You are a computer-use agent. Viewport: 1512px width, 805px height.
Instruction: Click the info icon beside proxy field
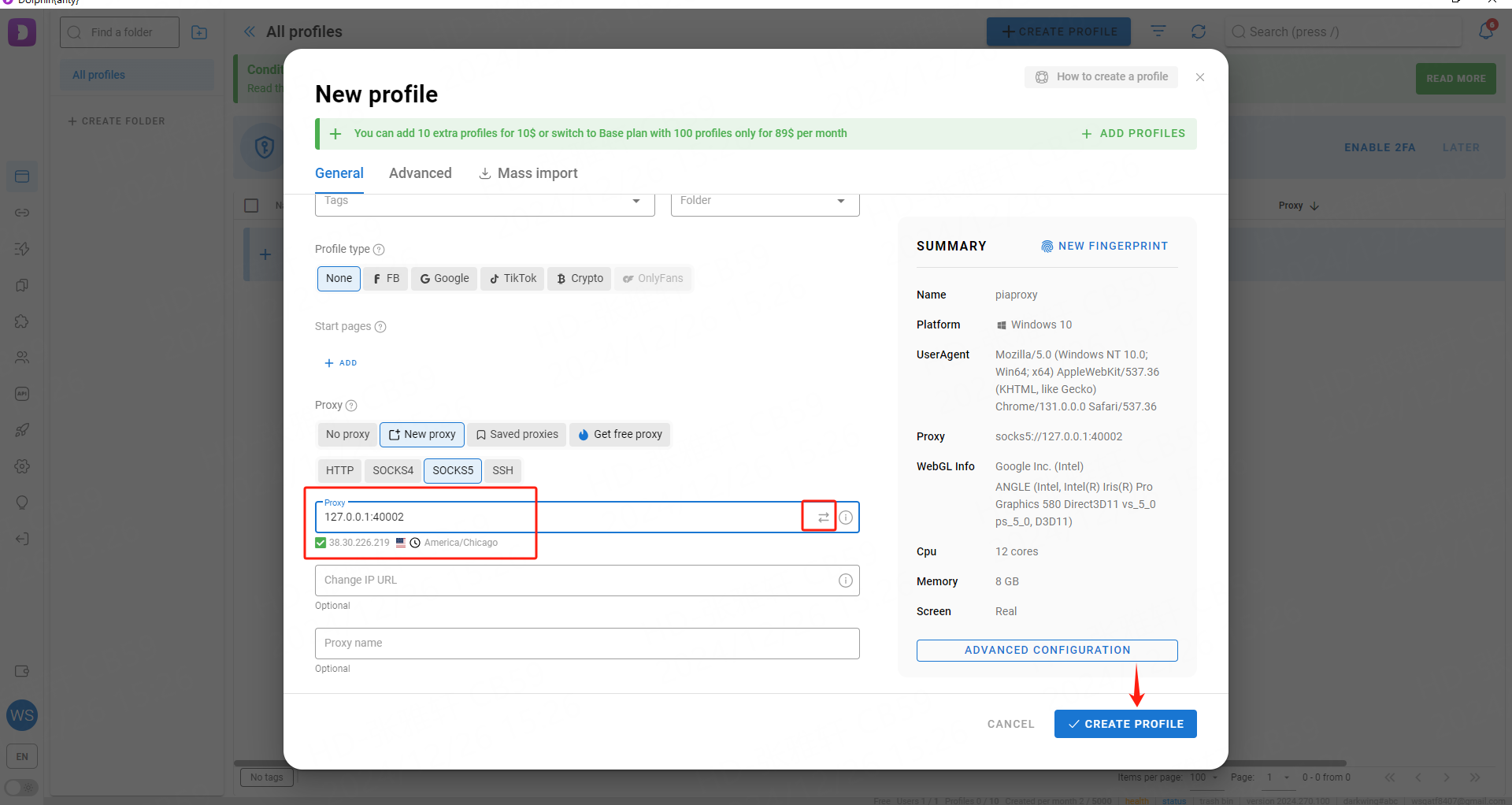point(846,517)
